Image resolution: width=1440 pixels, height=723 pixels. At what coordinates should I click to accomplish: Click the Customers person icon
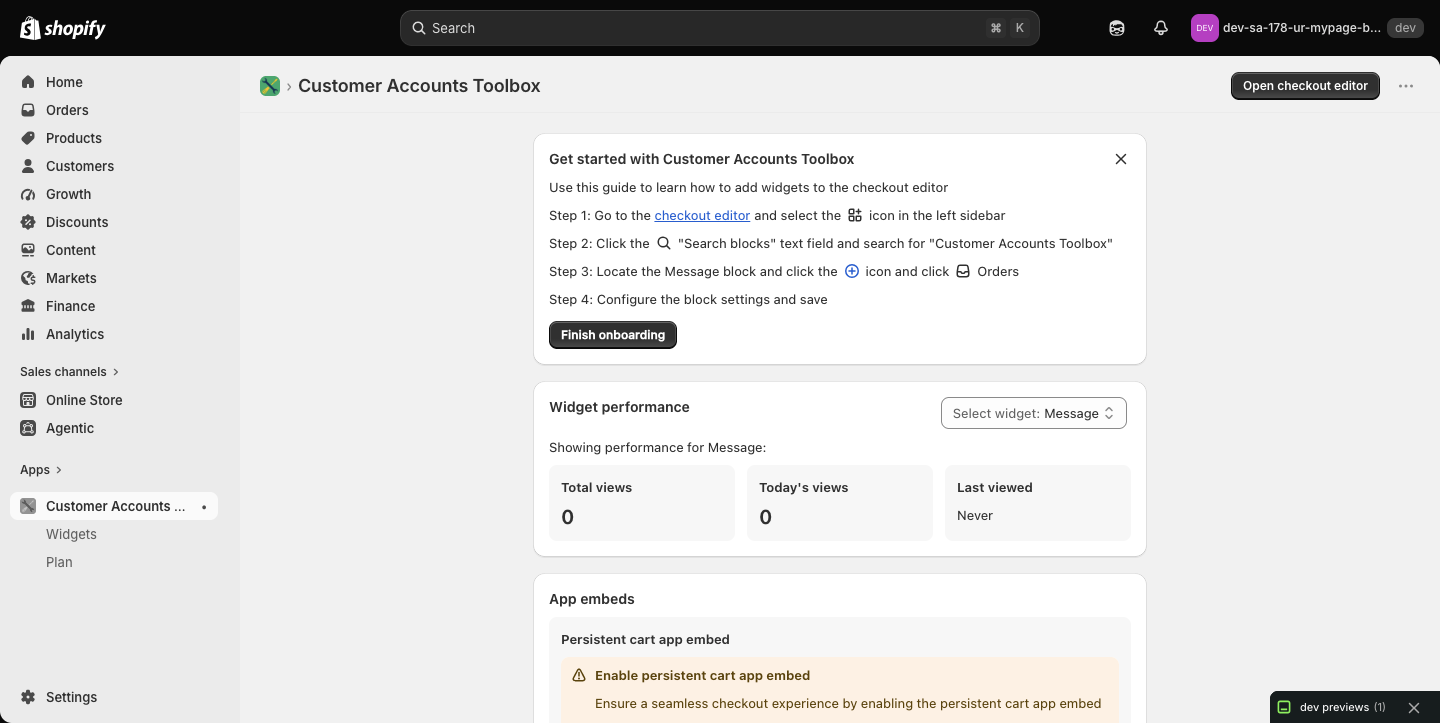click(28, 166)
